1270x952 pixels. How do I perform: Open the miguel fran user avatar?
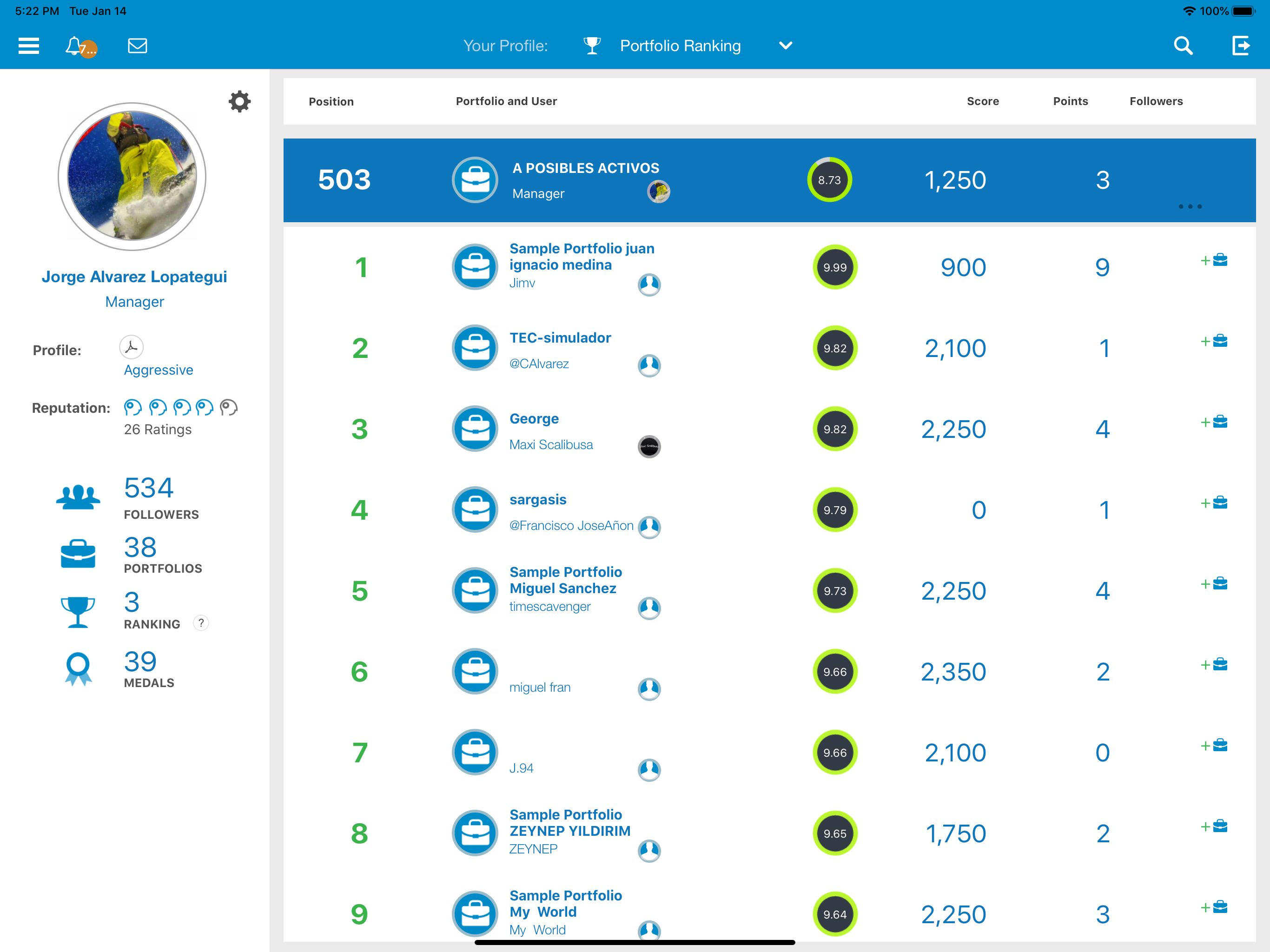[649, 690]
